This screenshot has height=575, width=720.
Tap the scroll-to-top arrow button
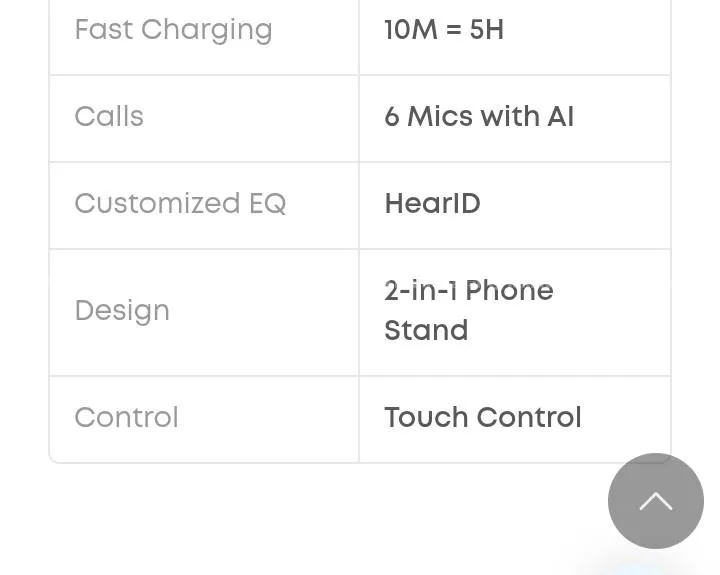coord(655,501)
